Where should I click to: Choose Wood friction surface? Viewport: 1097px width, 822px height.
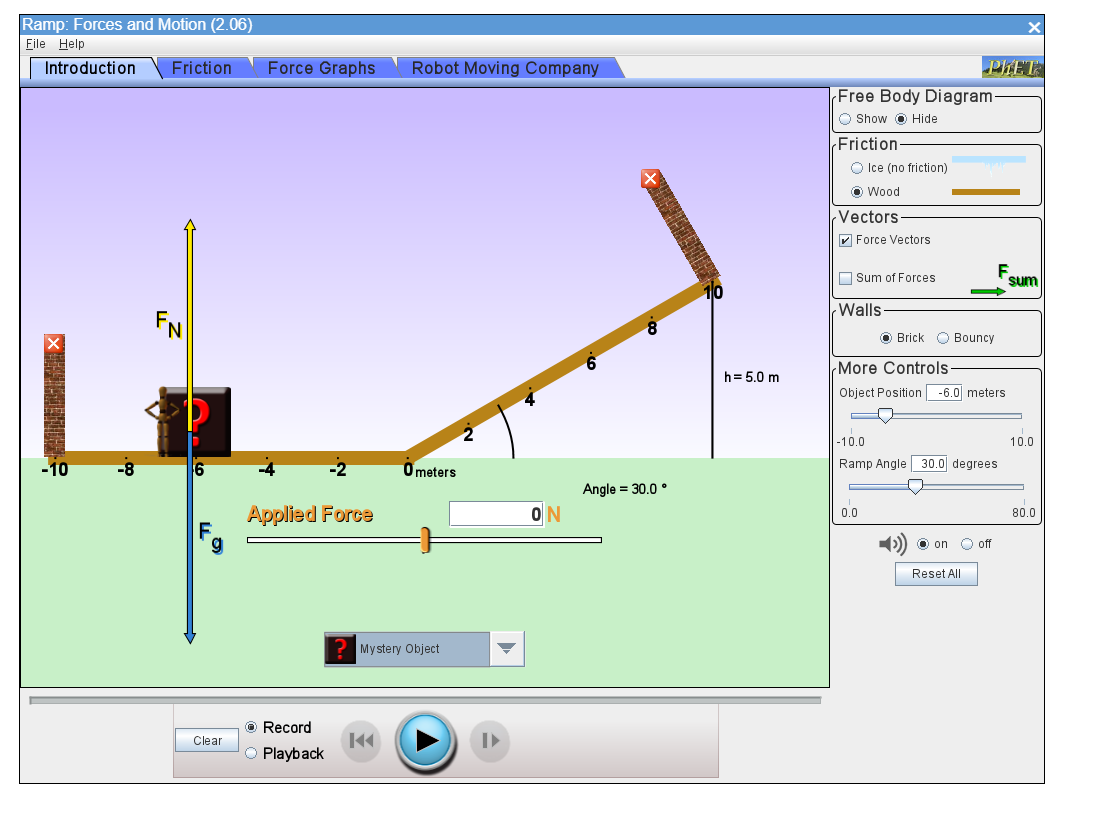(857, 192)
